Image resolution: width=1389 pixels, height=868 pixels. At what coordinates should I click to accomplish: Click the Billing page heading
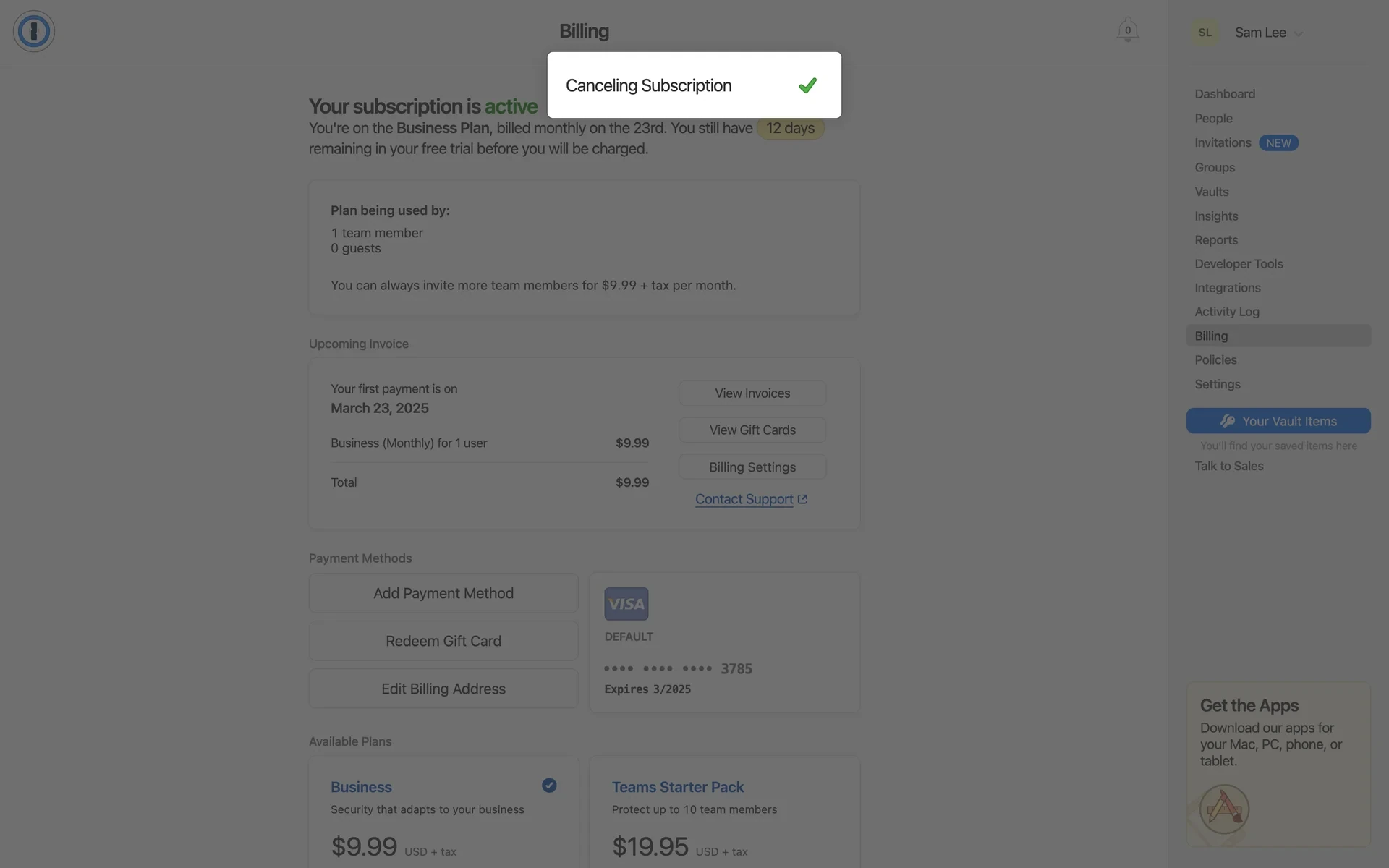tap(584, 31)
